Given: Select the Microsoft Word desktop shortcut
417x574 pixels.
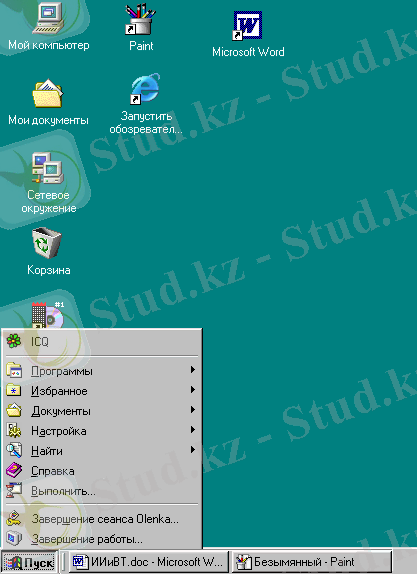Looking at the screenshot, I should (247, 25).
